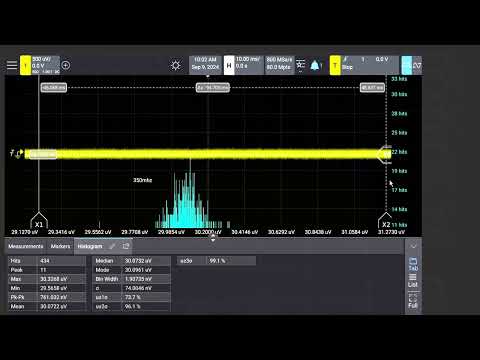Select the Median measurement row
This screenshot has height=360, width=480.
131,261
